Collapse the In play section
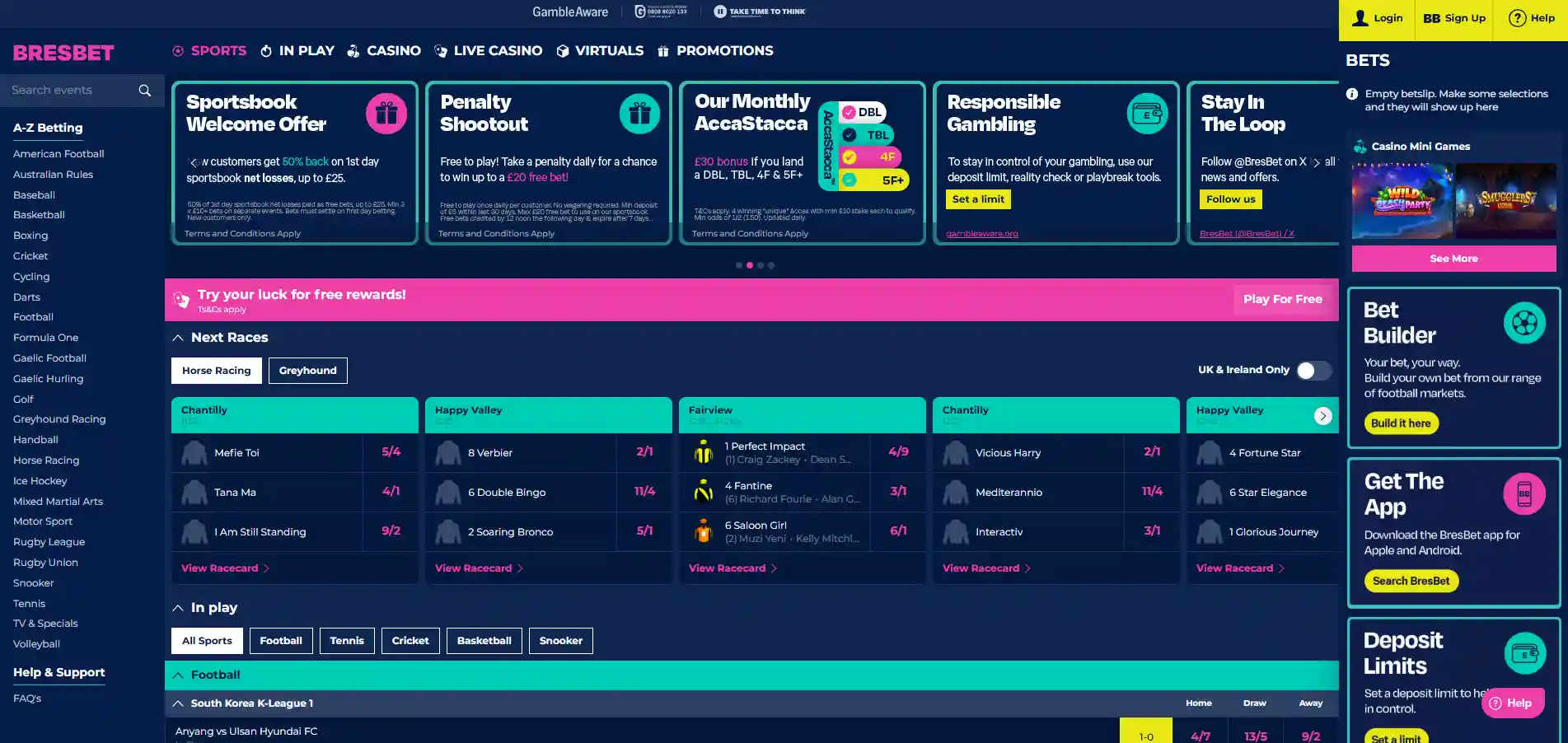Image resolution: width=1568 pixels, height=743 pixels. pos(178,608)
